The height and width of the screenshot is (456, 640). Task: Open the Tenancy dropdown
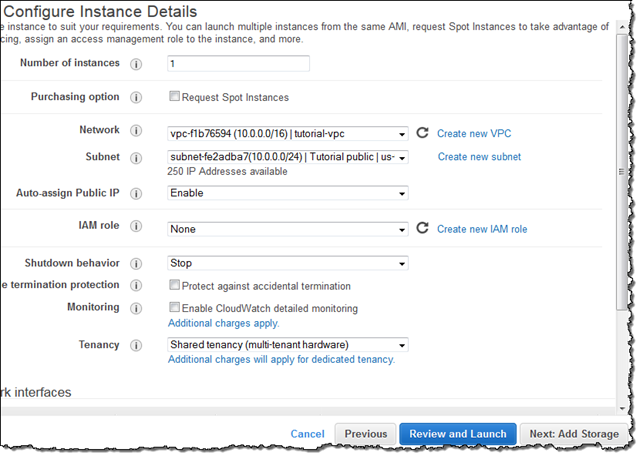point(288,345)
